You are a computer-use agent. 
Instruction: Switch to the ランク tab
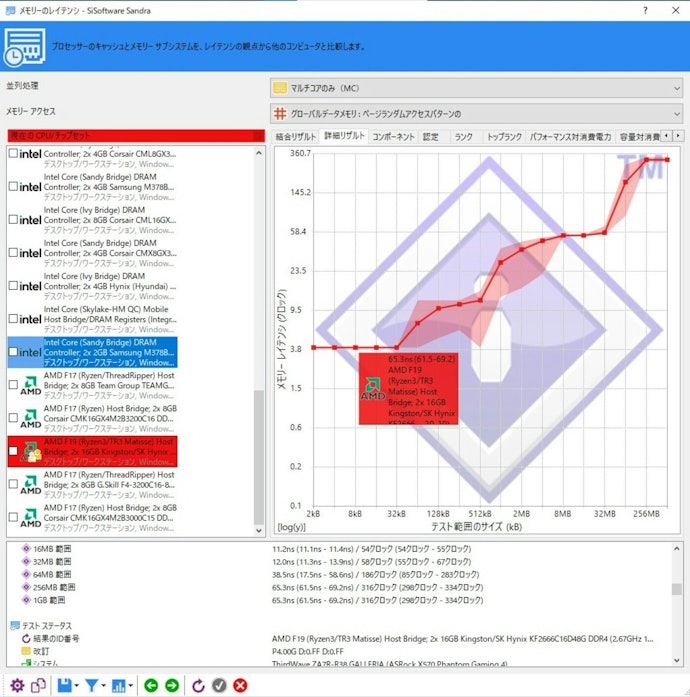coord(464,136)
